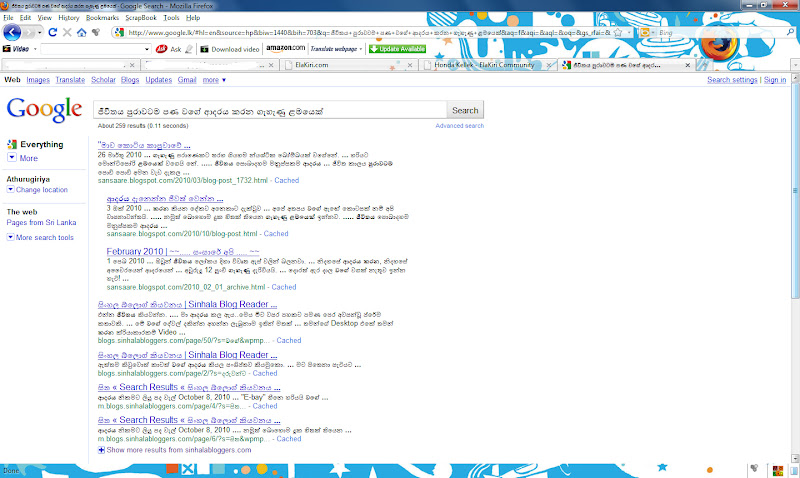Open the Translate link in Google's top bar
Screen dimensions: 800x478
(x=70, y=80)
